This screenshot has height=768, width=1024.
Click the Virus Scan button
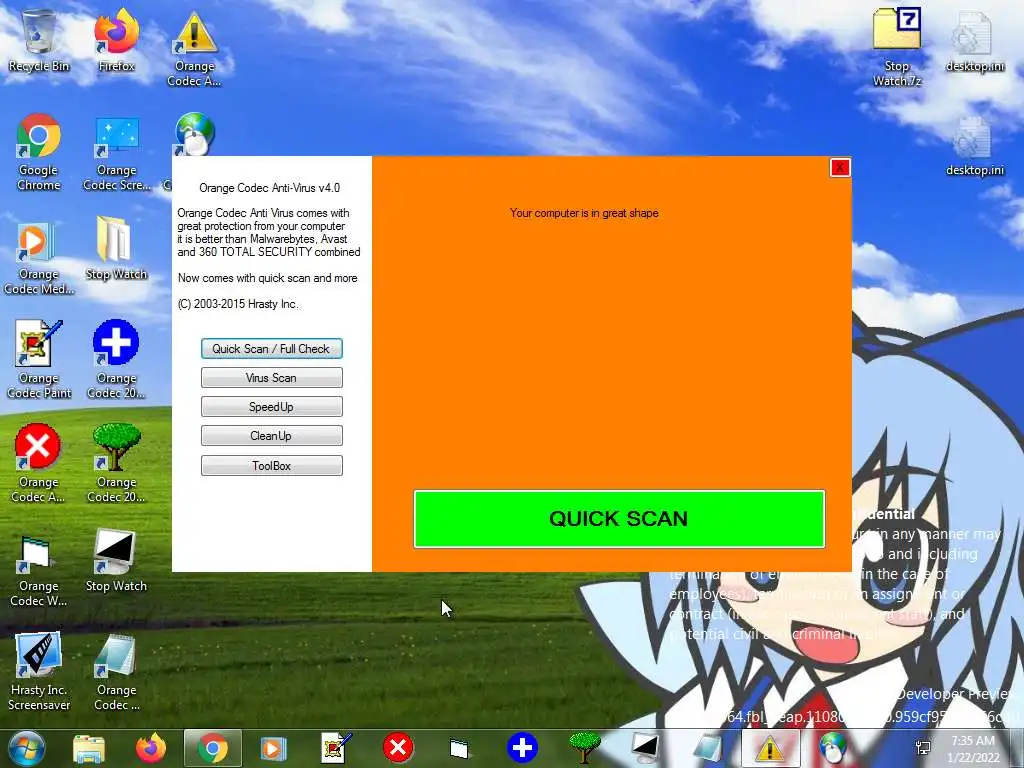click(x=272, y=378)
